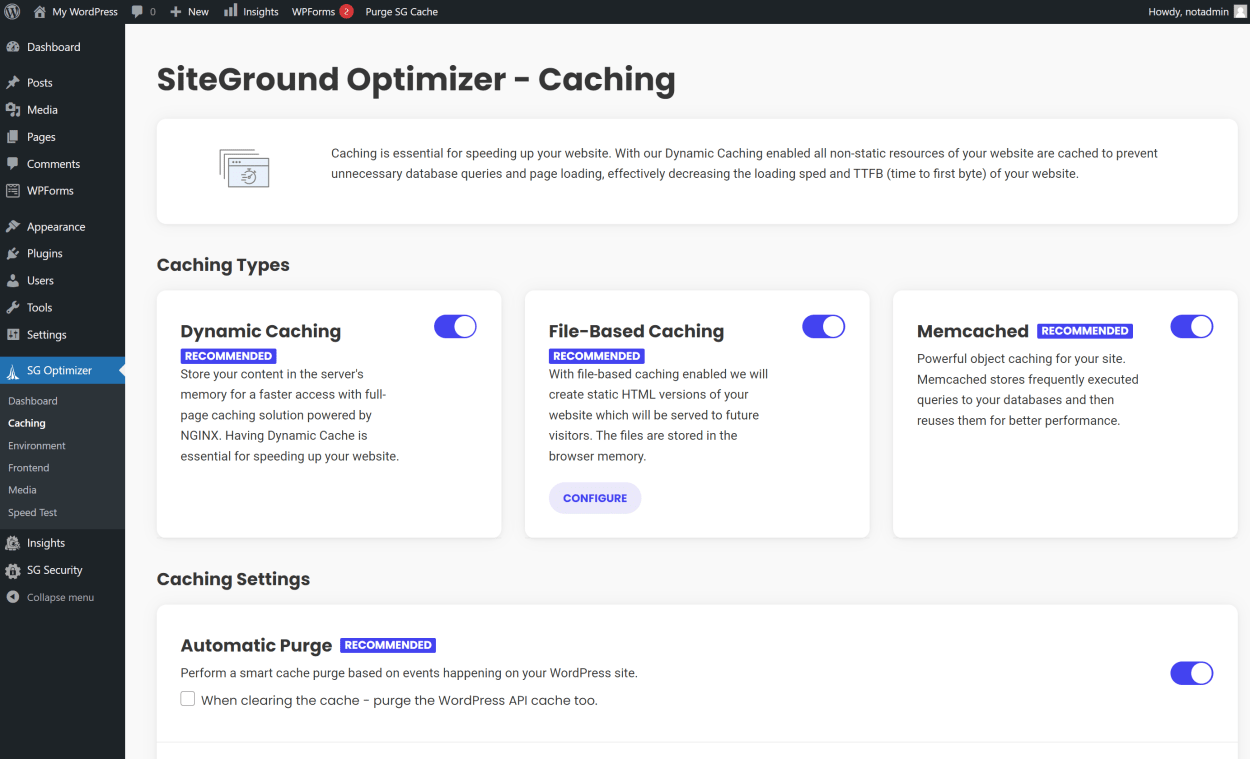The image size is (1250, 759).
Task: Click the WordPress logo in admin bar
Action: (x=12, y=12)
